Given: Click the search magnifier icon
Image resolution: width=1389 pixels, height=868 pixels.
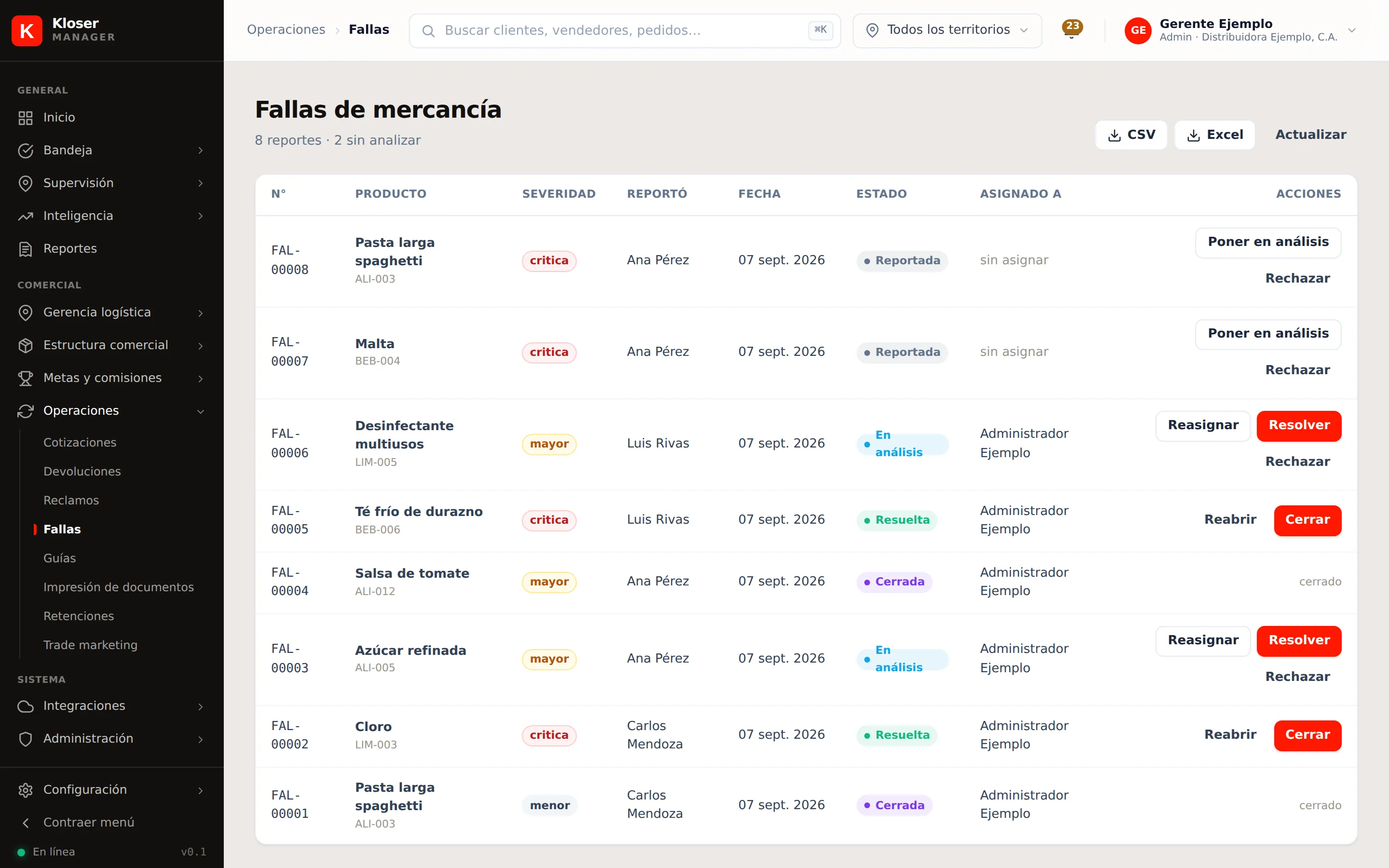Looking at the screenshot, I should click(x=428, y=30).
